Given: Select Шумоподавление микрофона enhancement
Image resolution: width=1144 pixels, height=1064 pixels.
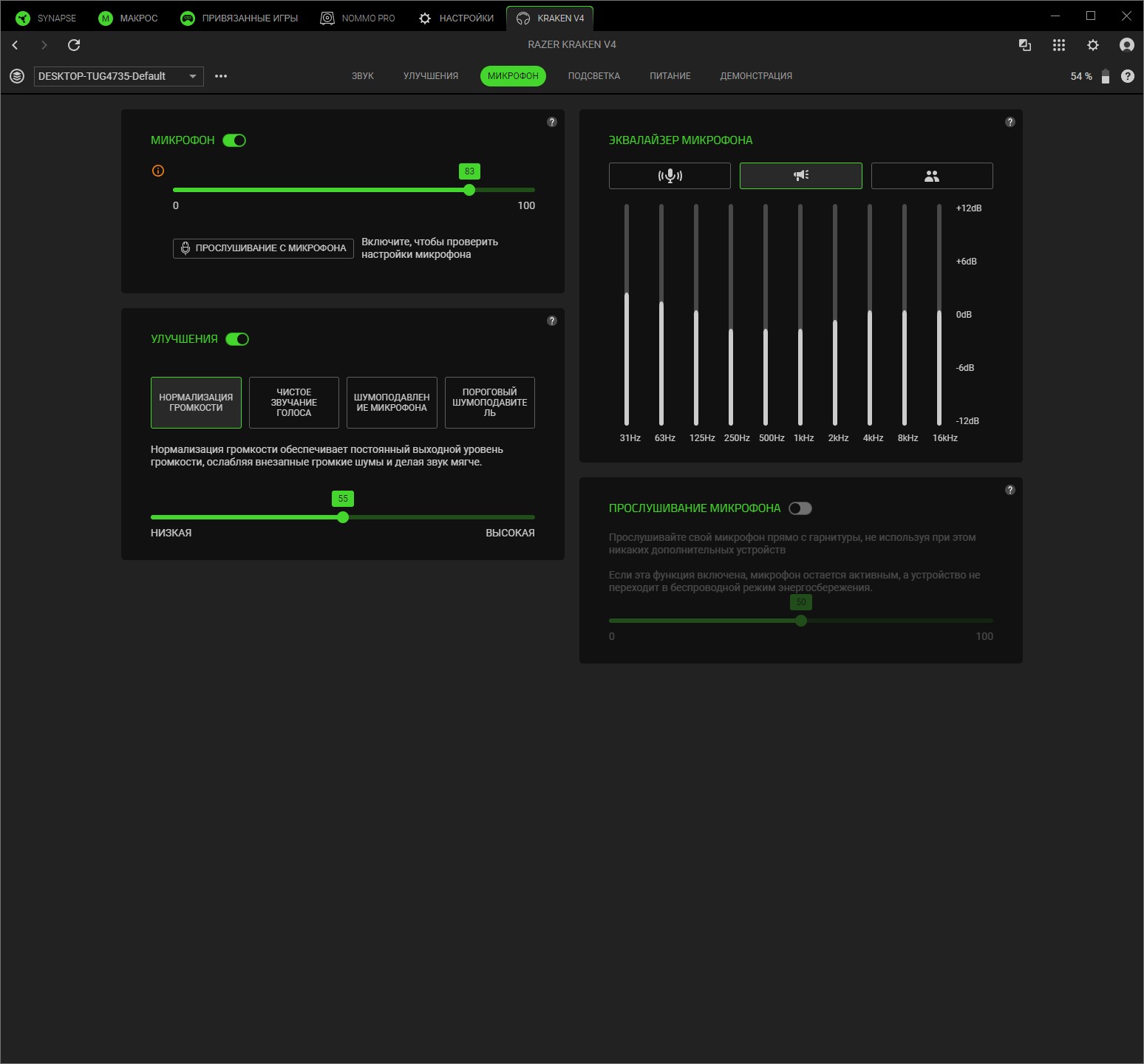Looking at the screenshot, I should pos(392,403).
